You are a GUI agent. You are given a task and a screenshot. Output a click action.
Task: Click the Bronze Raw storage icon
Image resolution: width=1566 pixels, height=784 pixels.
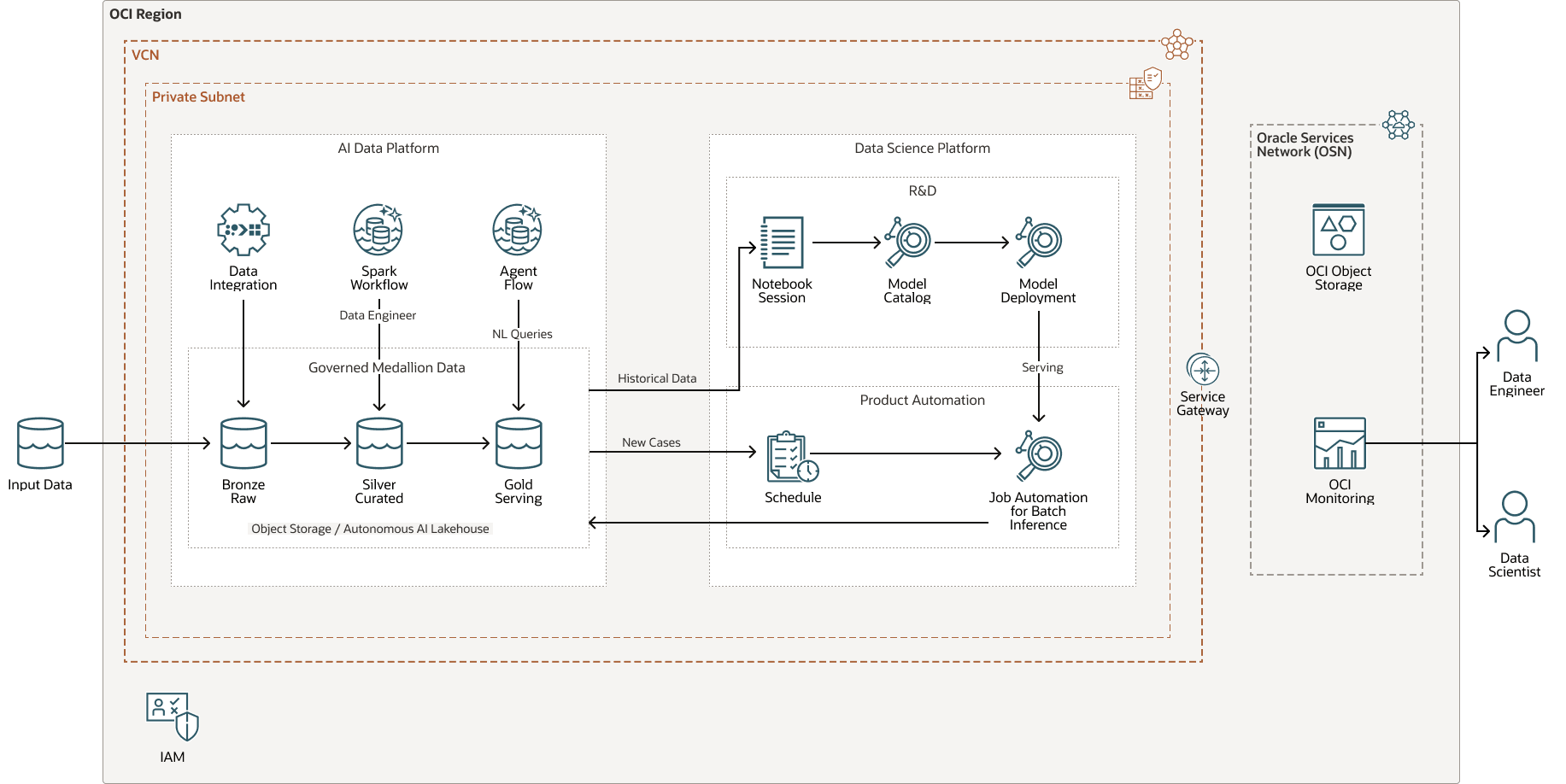[x=243, y=443]
